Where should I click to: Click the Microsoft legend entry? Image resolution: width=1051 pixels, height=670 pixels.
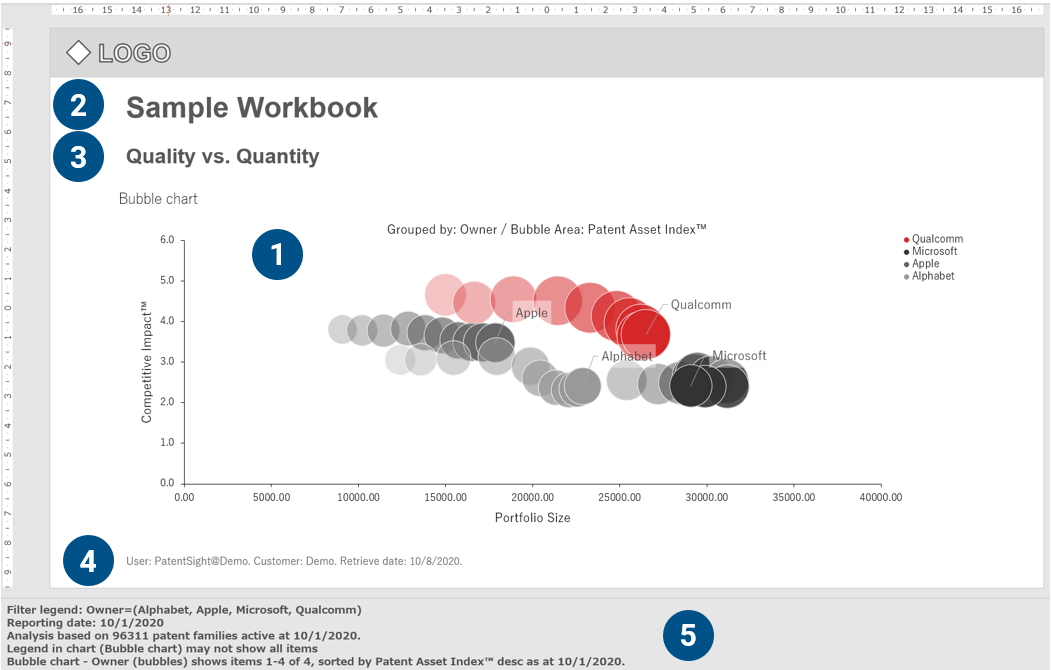tap(930, 251)
